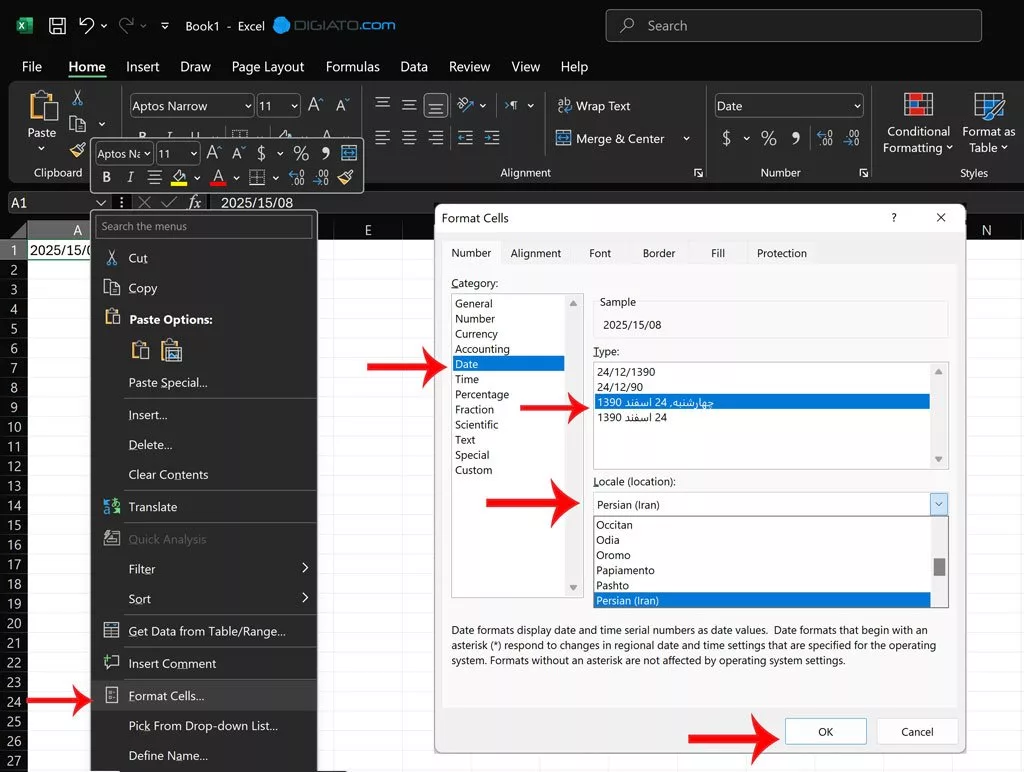
Task: Select the 24/12/1390 date type
Action: [x=762, y=372]
